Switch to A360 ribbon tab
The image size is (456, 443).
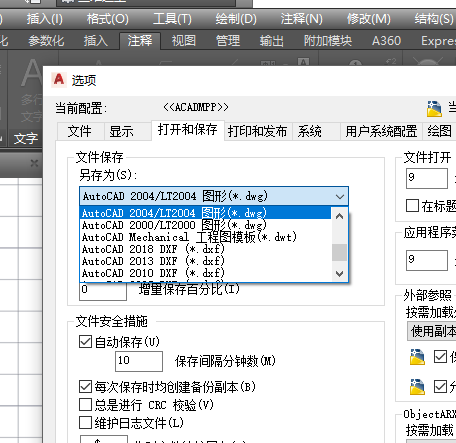point(386,41)
